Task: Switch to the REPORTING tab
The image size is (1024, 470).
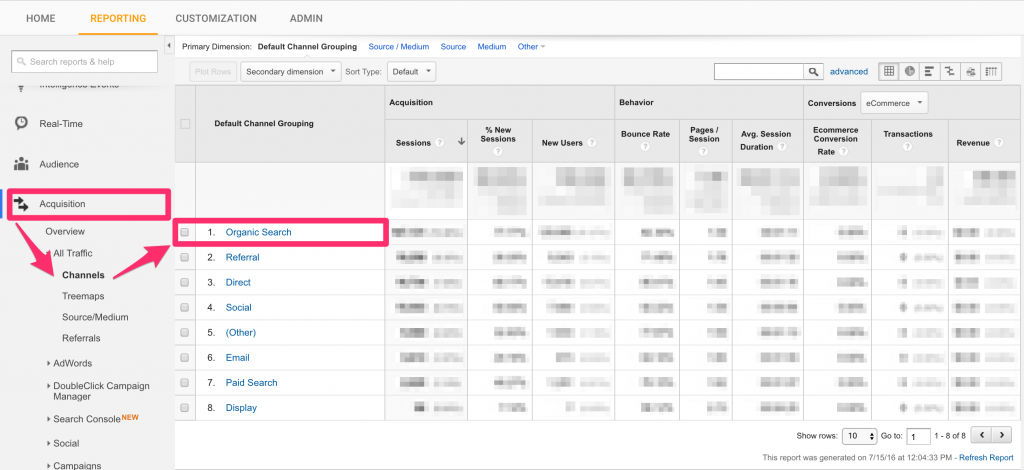Action: 118,18
